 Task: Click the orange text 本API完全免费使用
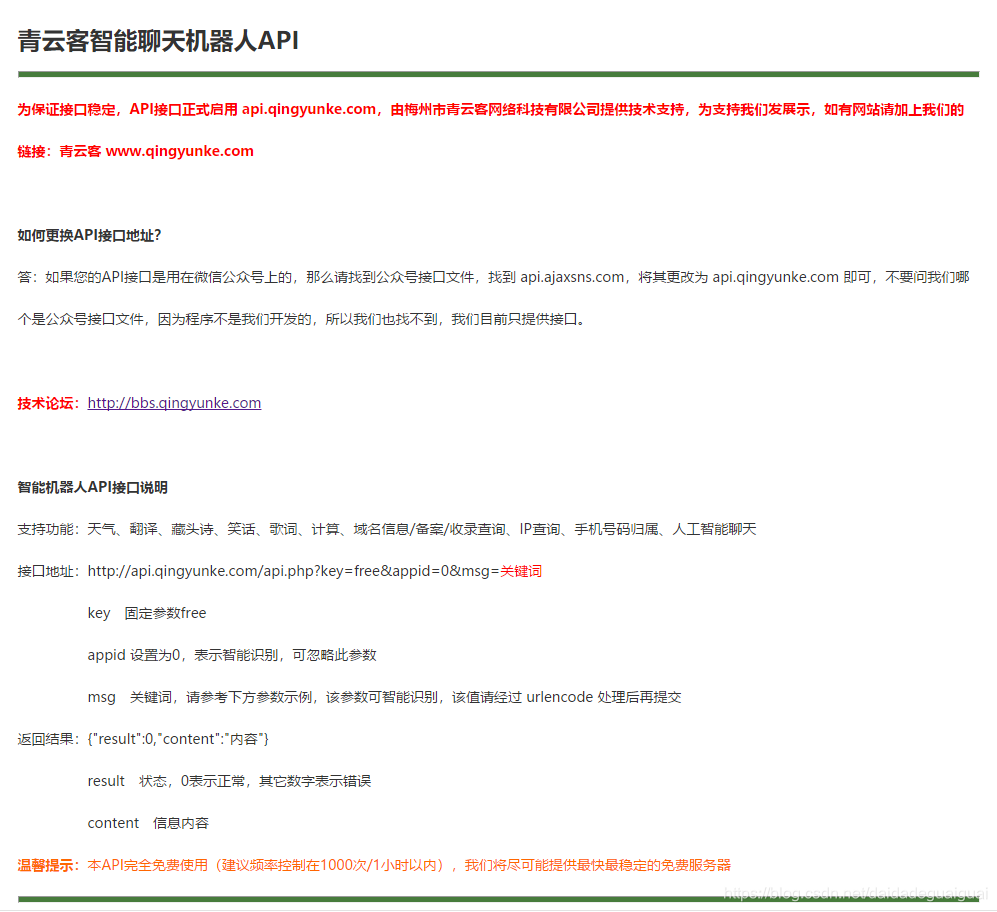click(409, 865)
